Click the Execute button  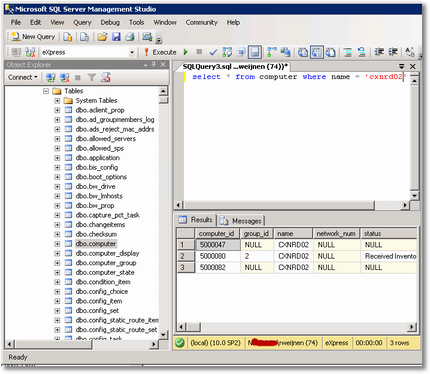point(160,52)
